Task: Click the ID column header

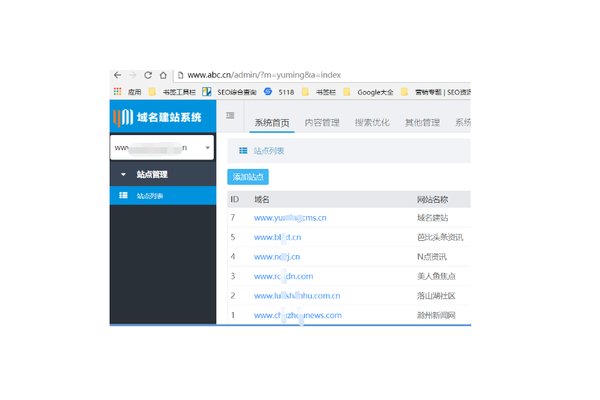Action: (234, 199)
